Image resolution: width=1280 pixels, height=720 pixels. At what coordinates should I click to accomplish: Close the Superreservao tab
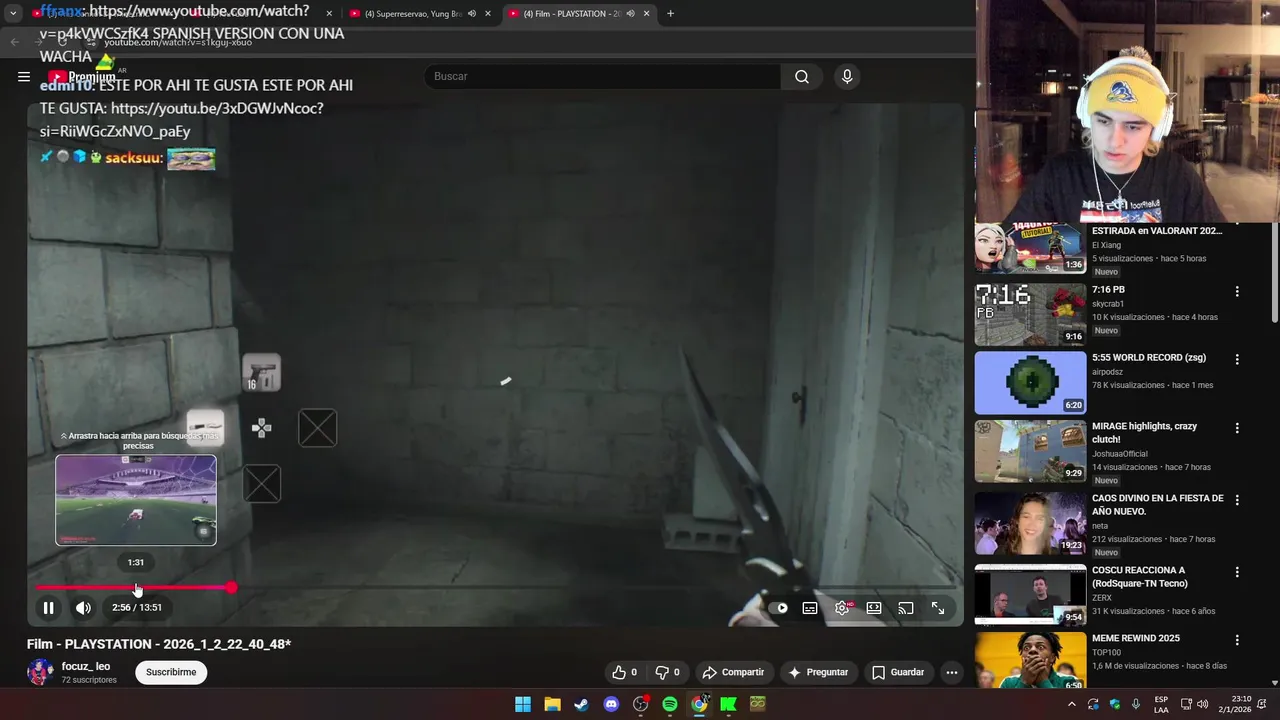coord(488,13)
